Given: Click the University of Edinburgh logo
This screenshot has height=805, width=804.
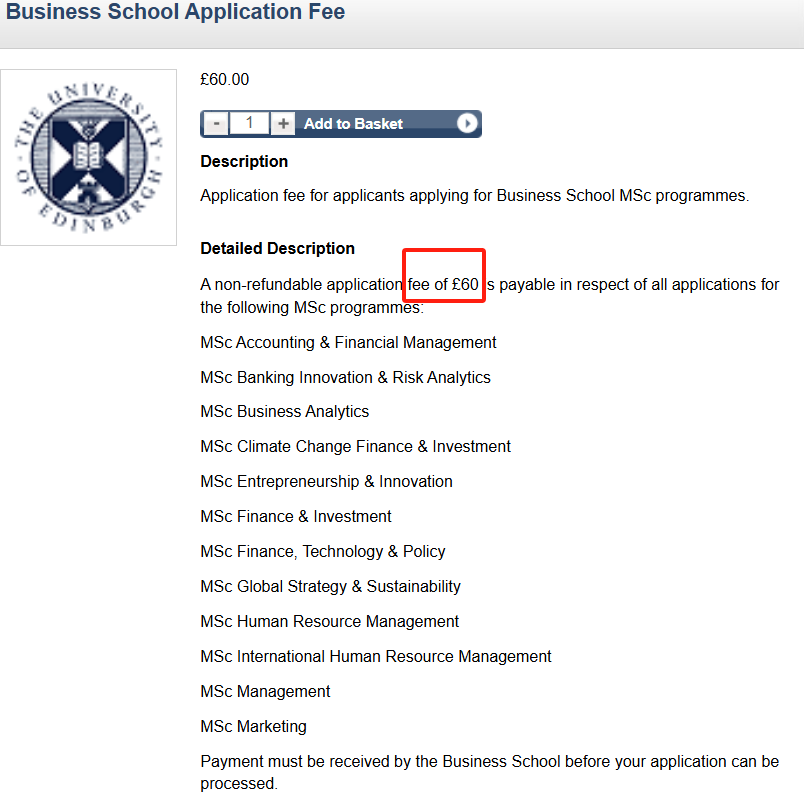Looking at the screenshot, I should tap(89, 157).
